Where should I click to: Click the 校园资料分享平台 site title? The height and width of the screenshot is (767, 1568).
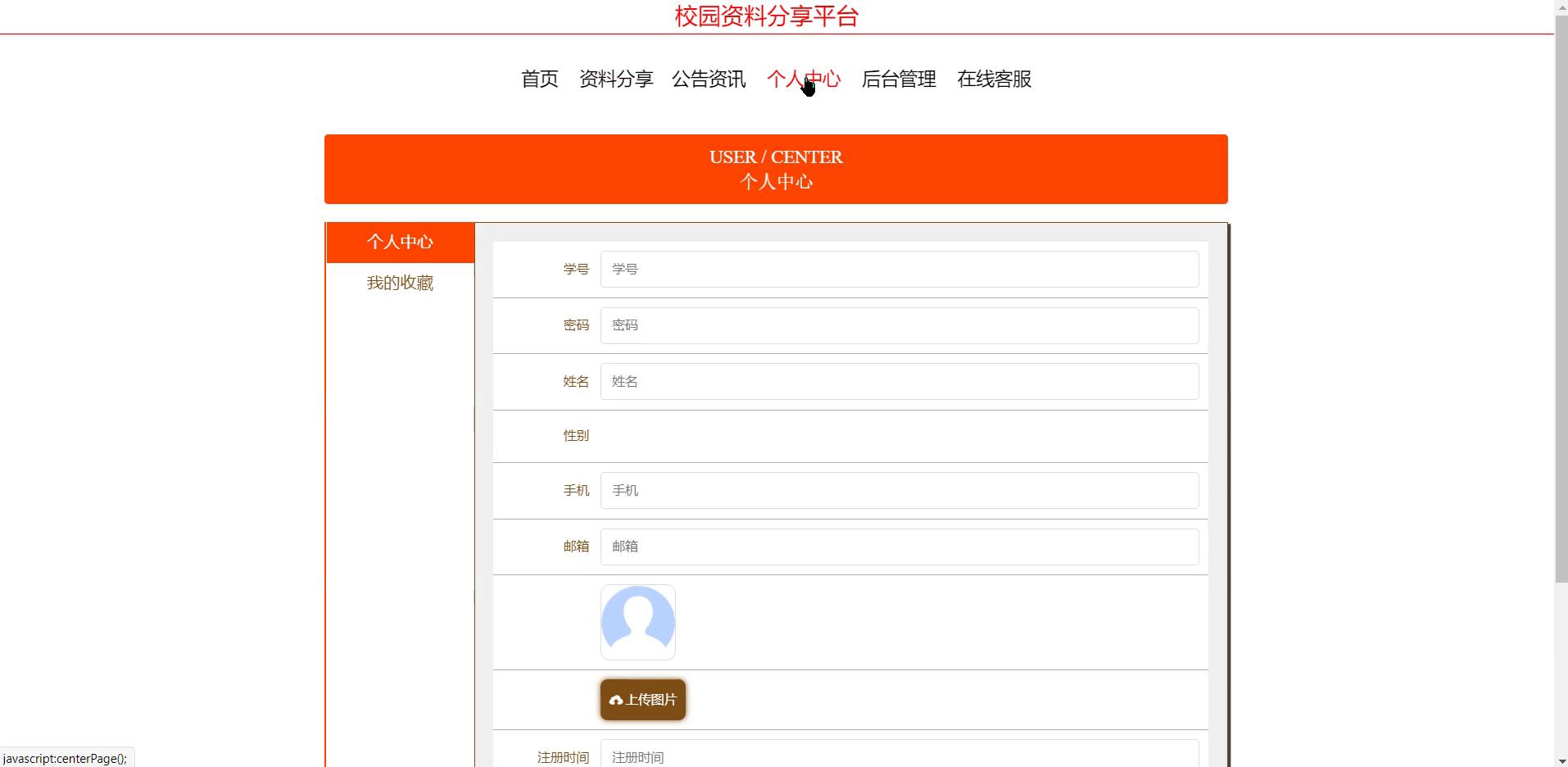click(x=766, y=16)
